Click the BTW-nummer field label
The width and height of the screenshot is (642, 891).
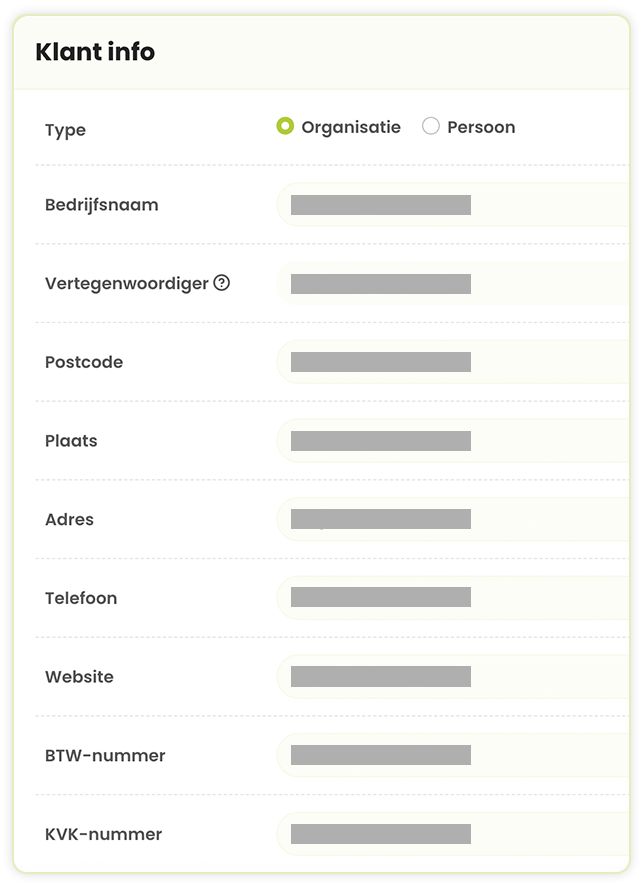(x=105, y=755)
